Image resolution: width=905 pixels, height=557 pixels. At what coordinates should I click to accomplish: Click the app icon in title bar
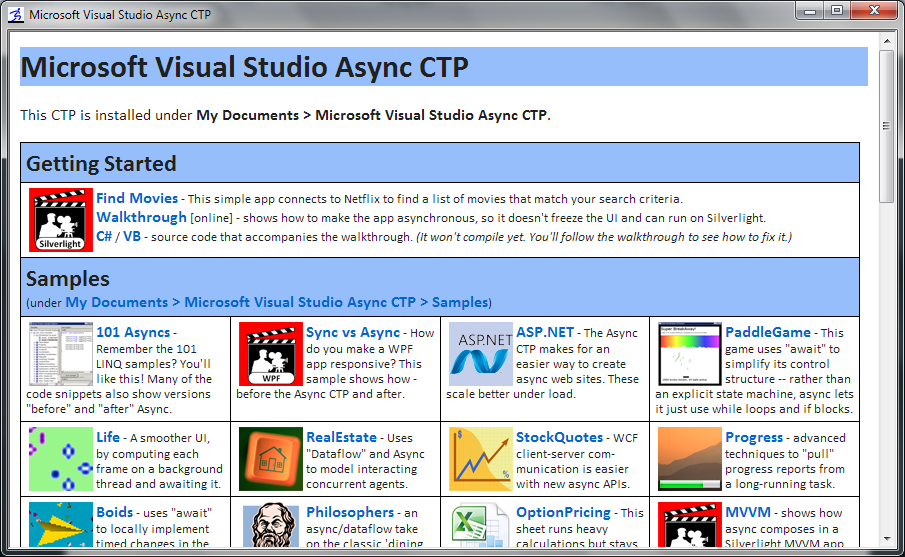(16, 14)
